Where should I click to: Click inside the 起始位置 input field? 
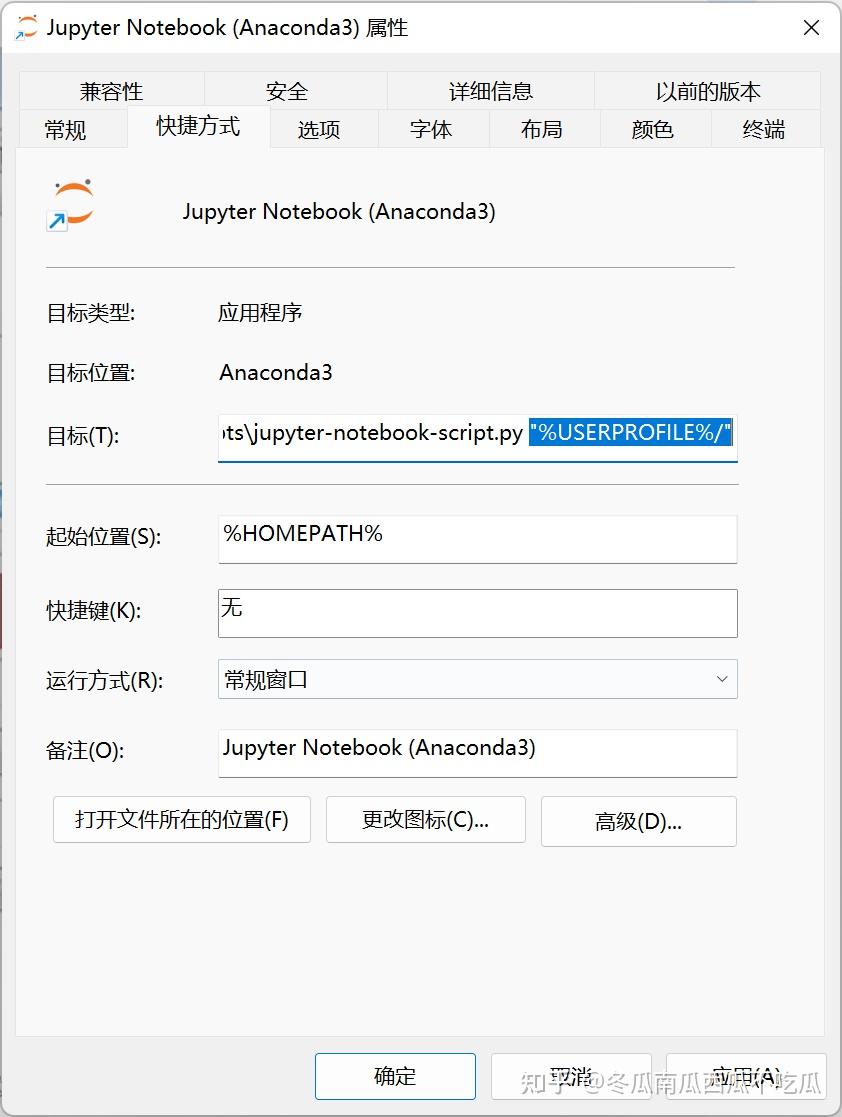pos(477,539)
